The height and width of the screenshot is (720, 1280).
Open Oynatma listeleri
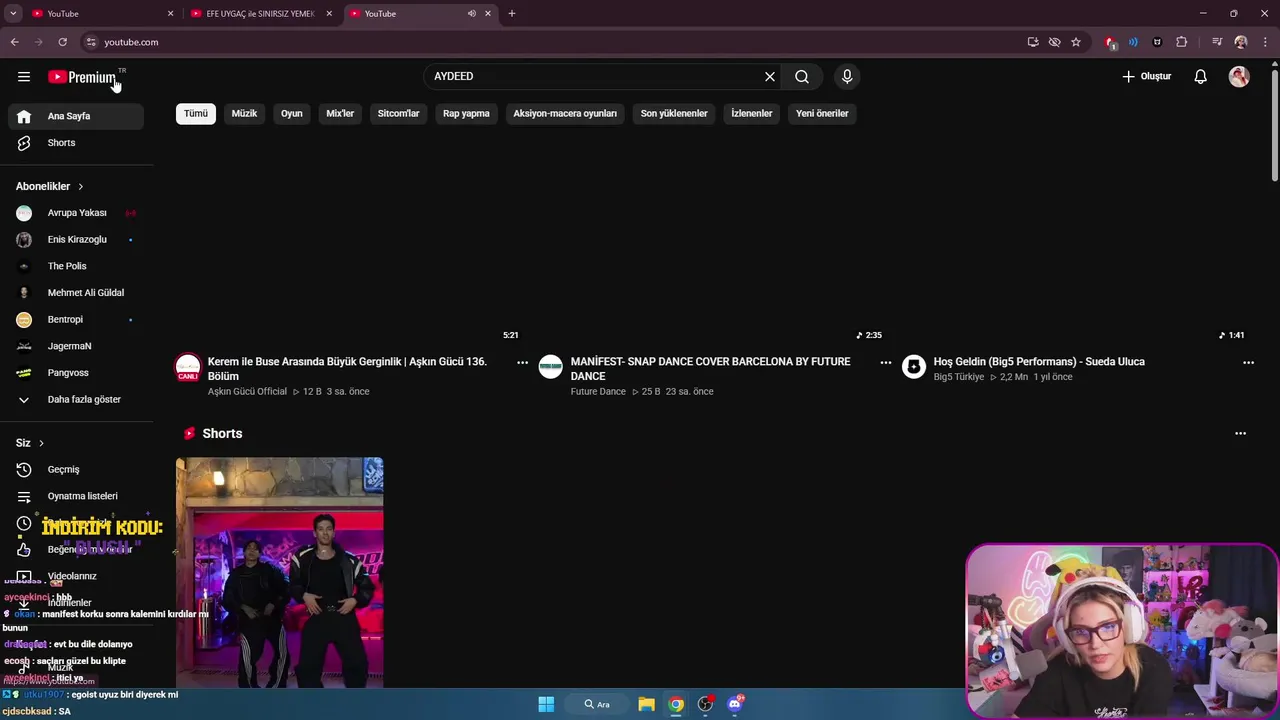click(76, 496)
